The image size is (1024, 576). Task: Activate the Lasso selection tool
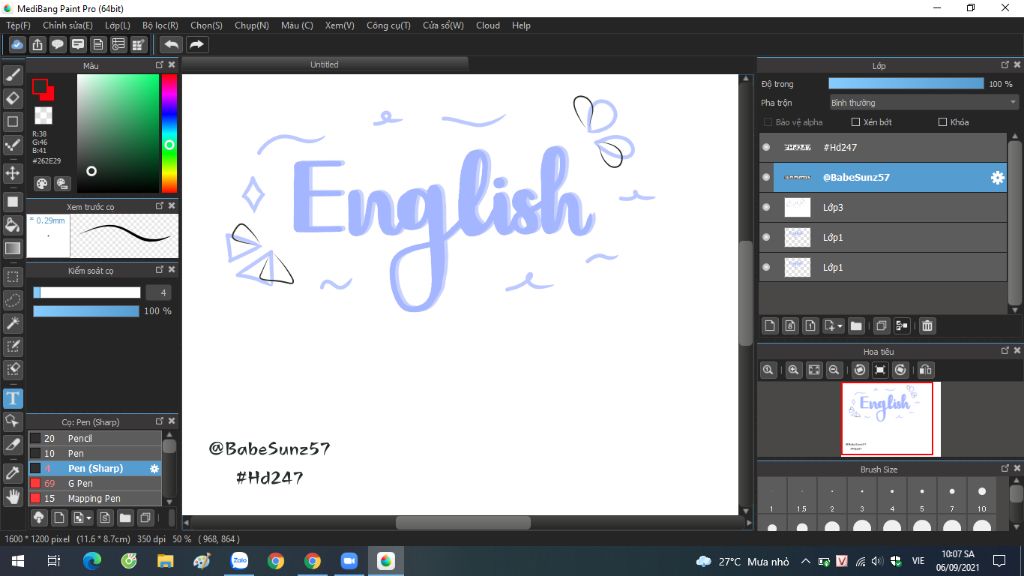tap(12, 300)
